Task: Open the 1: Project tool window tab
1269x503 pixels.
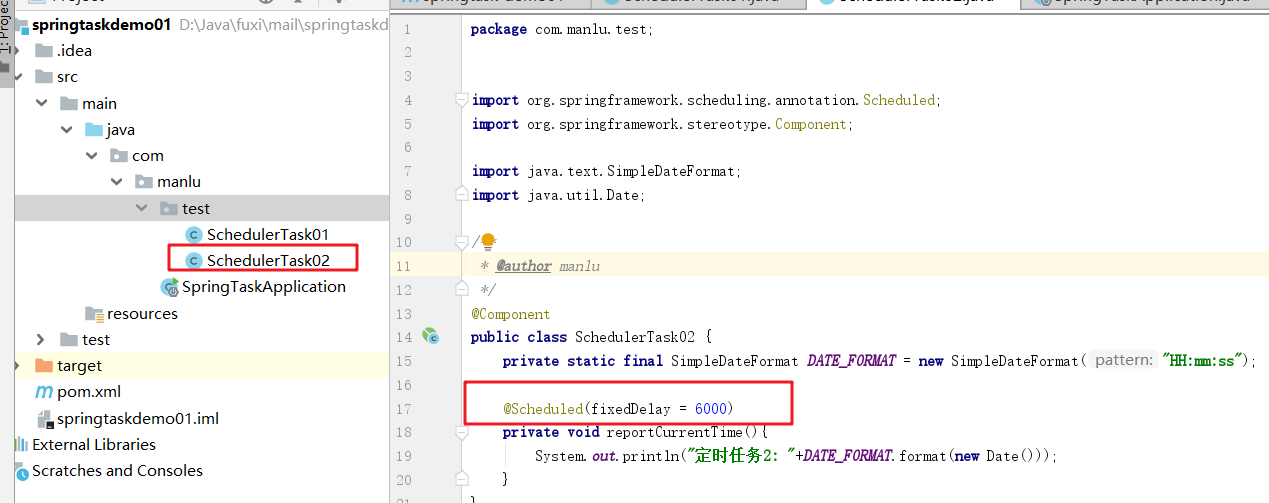Action: (x=4, y=27)
